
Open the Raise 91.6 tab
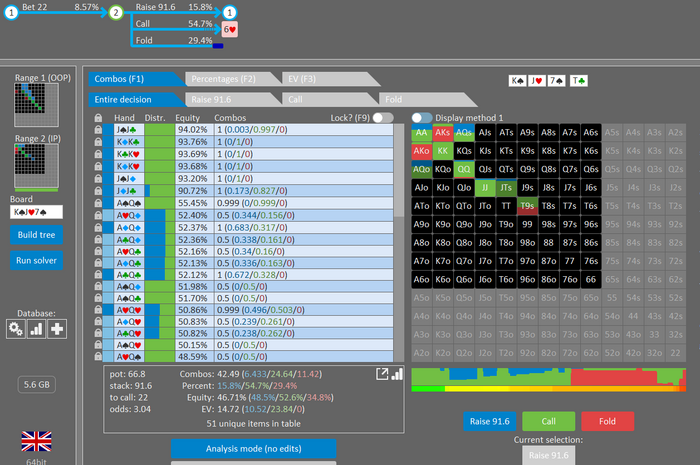tap(232, 100)
